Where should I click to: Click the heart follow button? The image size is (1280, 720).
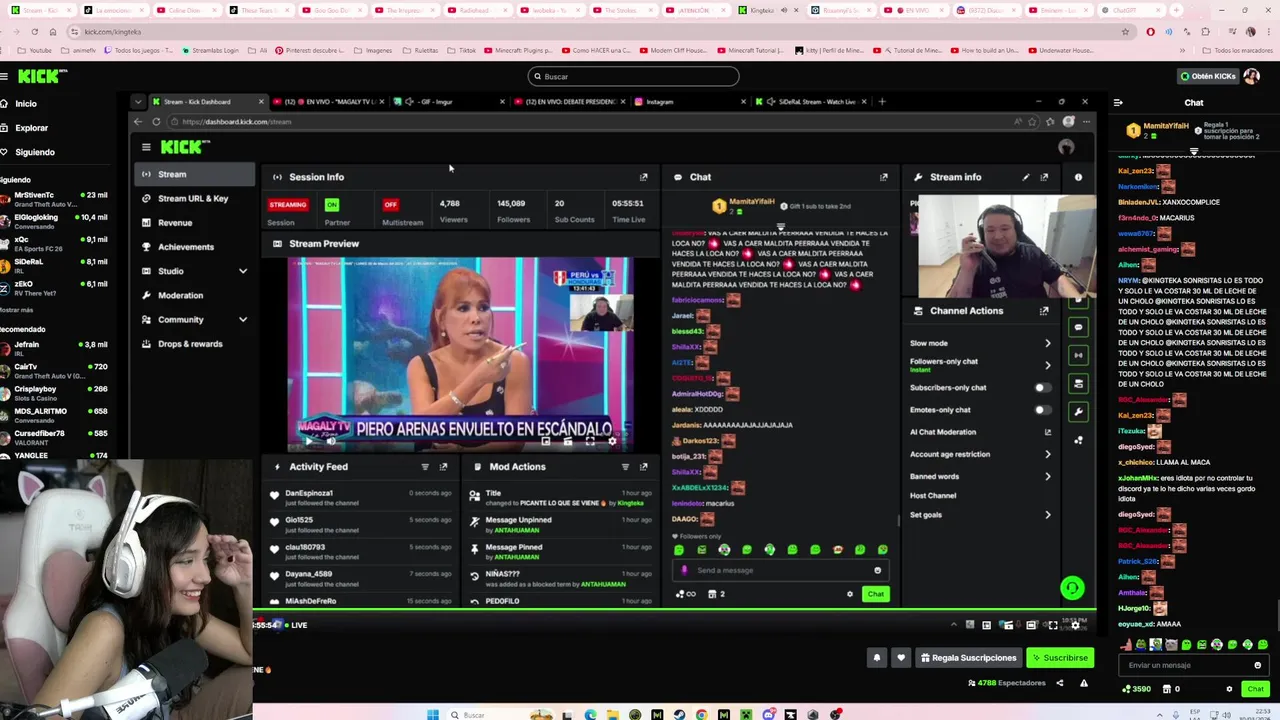901,657
